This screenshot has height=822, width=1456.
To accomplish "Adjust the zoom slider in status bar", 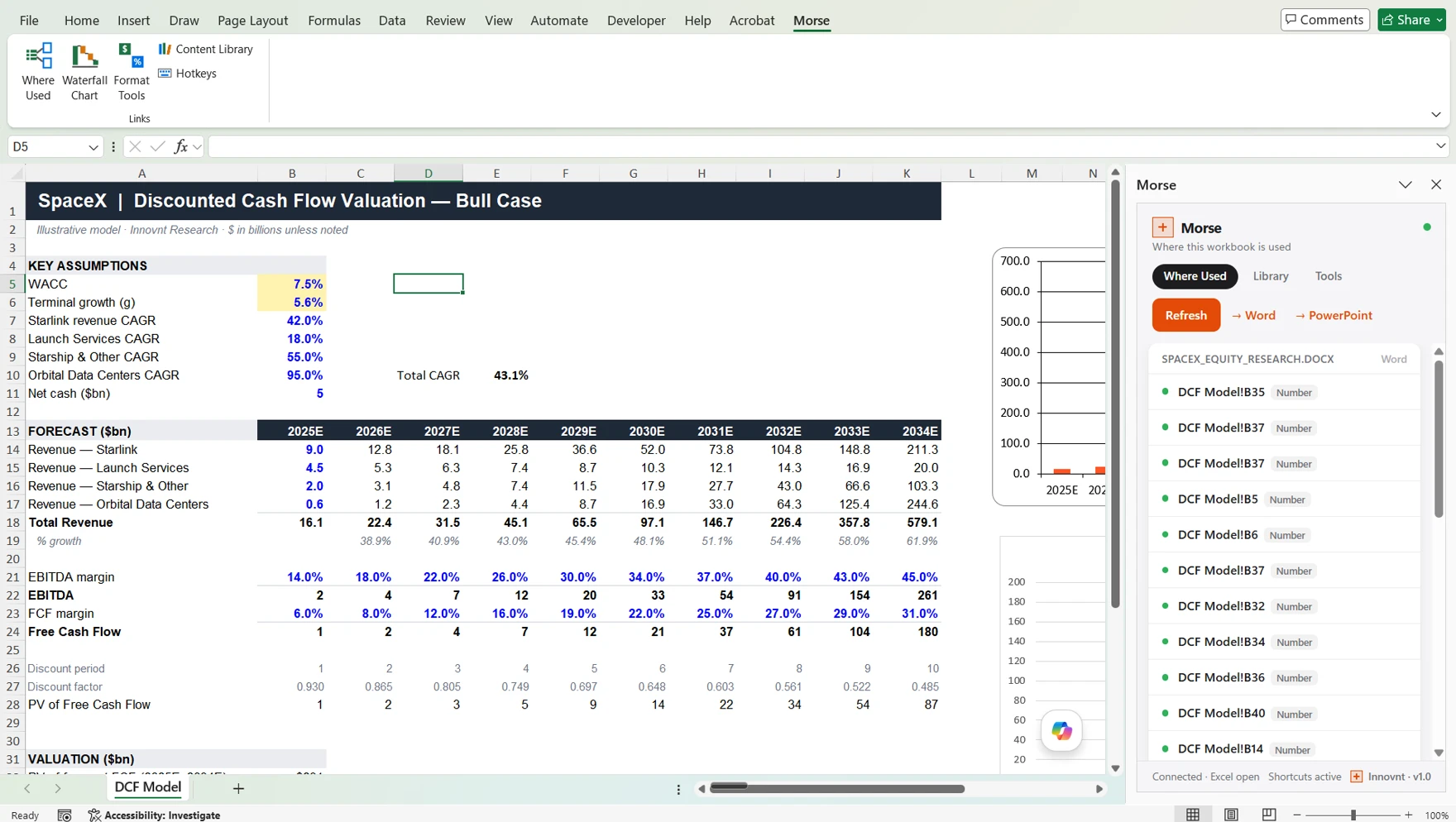I will 1353,815.
